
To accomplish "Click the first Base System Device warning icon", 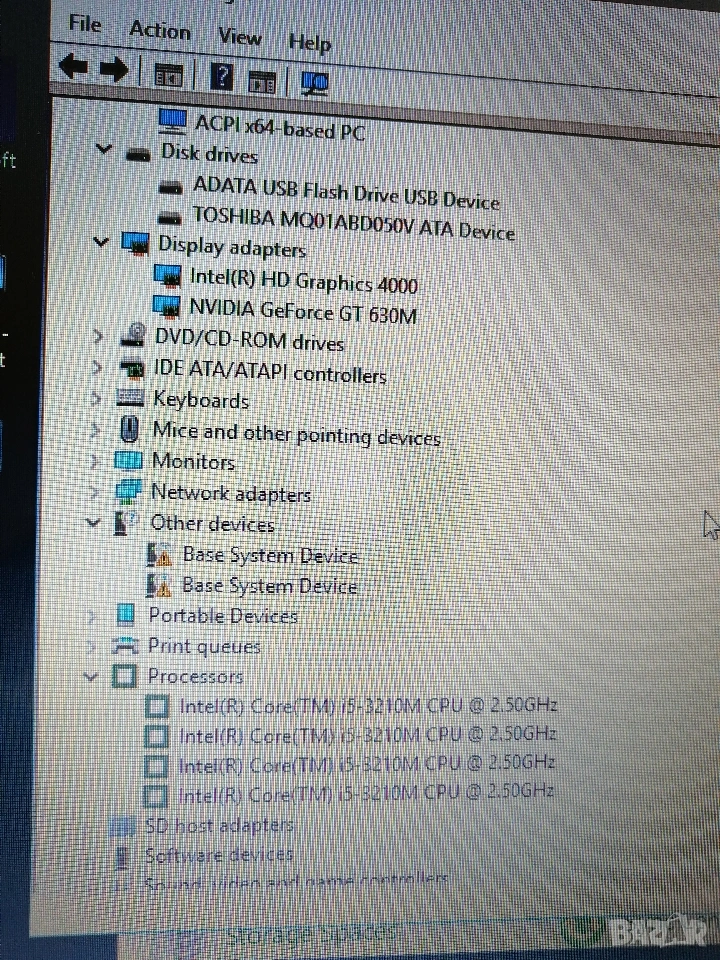I will (x=160, y=553).
